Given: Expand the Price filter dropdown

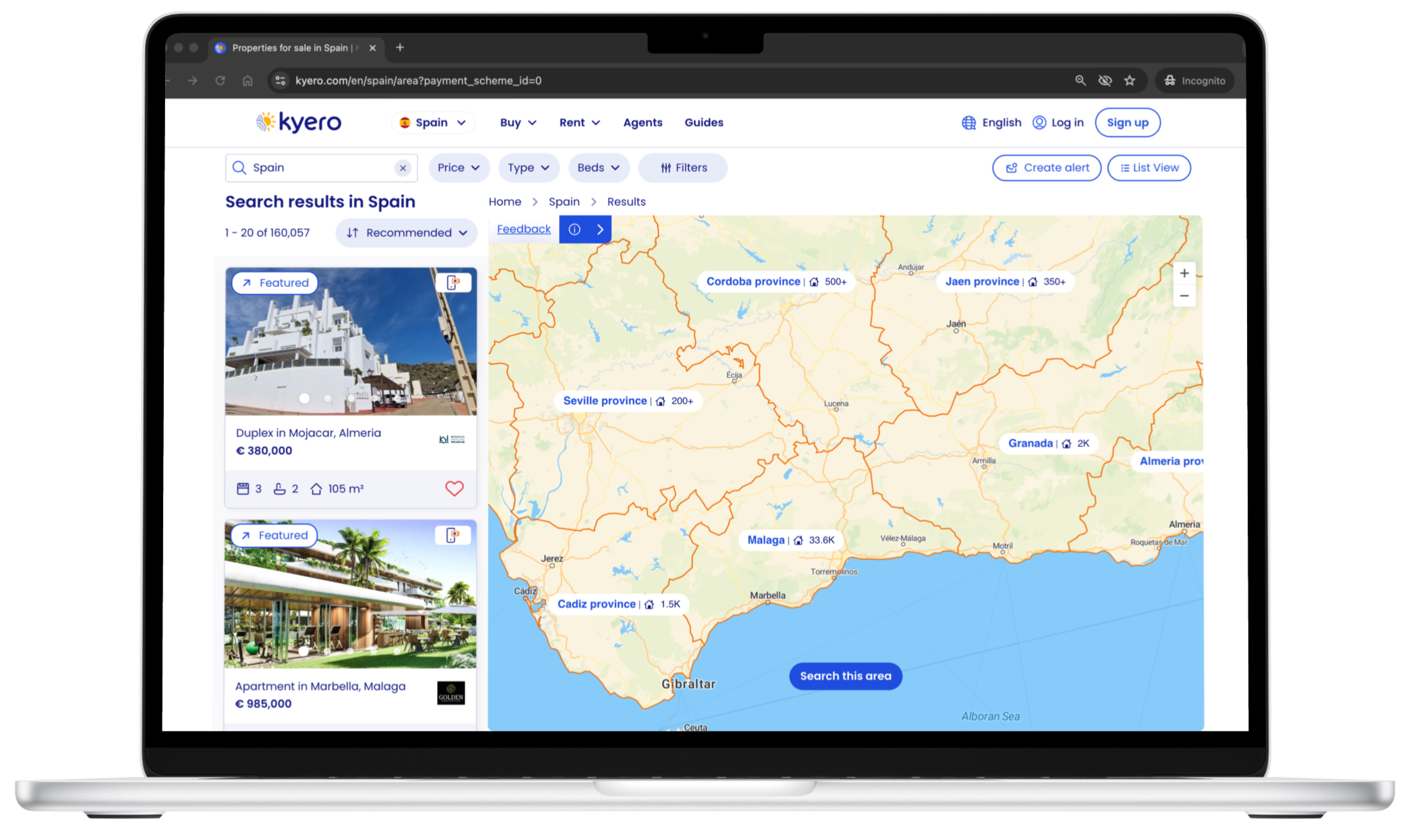Looking at the screenshot, I should tap(458, 168).
